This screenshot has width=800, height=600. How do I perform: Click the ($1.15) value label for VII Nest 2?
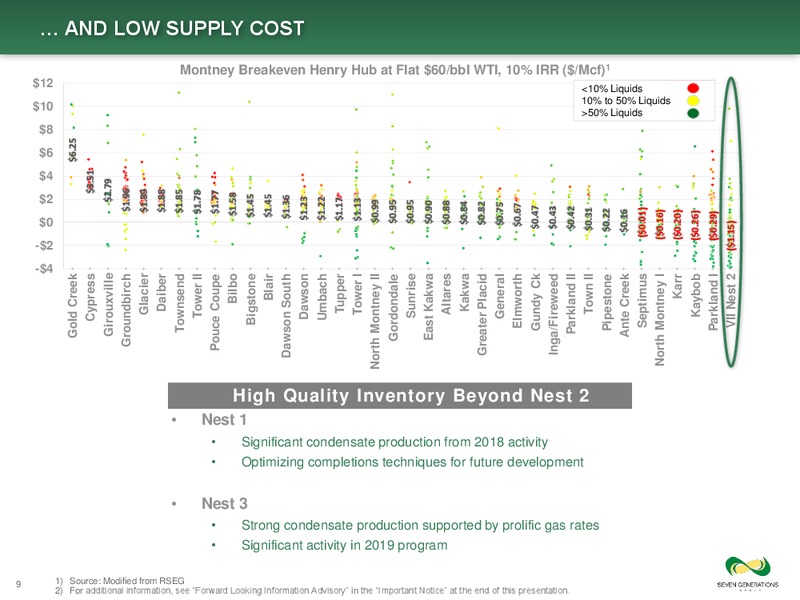[x=732, y=235]
